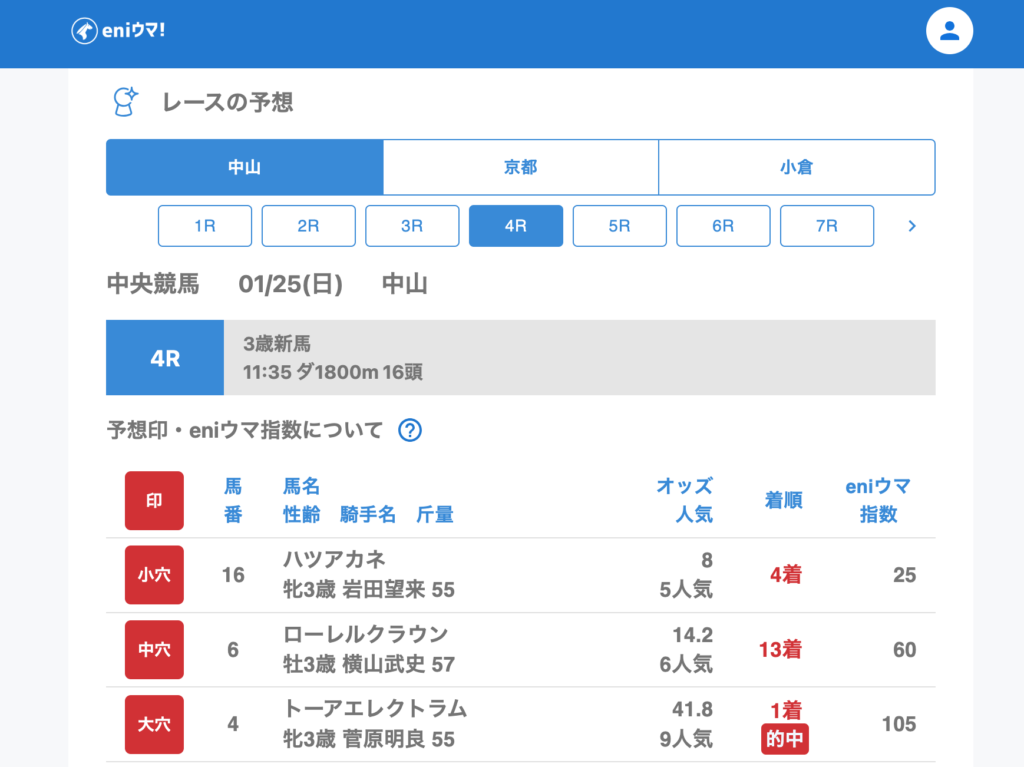Click the red 的中 hit badge
This screenshot has height=767, width=1024.
click(x=785, y=740)
